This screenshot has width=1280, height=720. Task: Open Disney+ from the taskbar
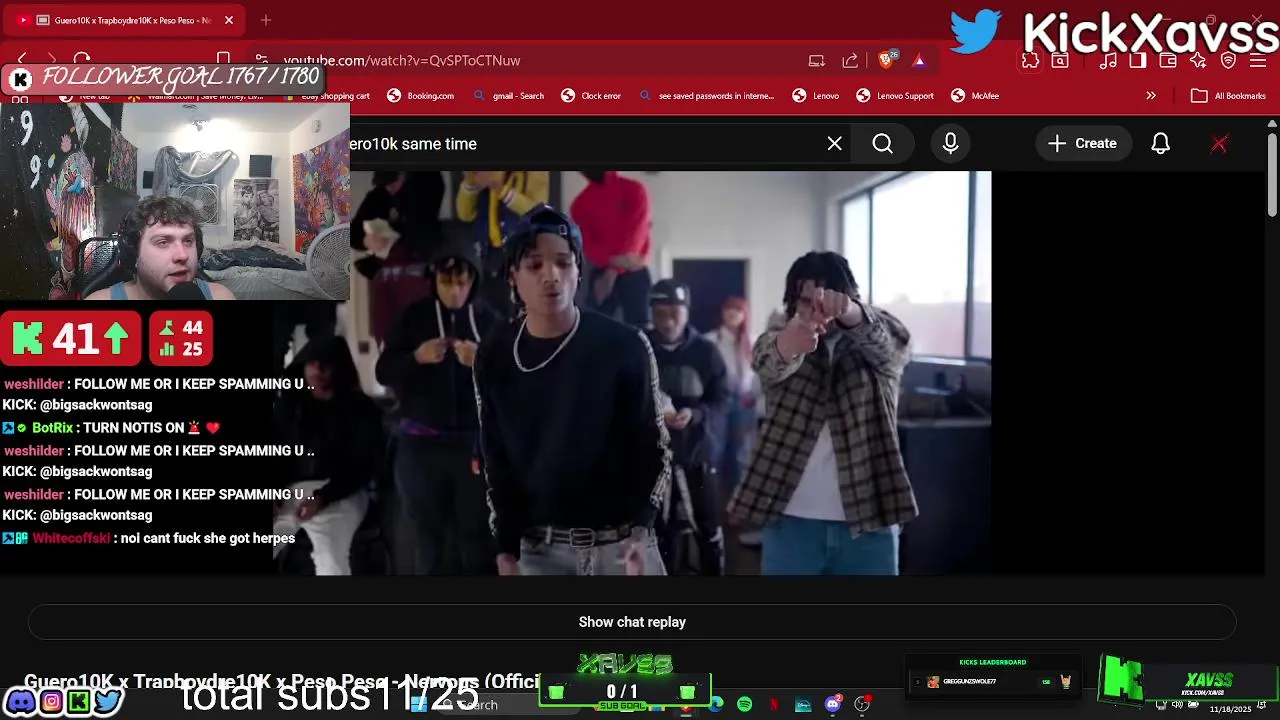(x=803, y=705)
